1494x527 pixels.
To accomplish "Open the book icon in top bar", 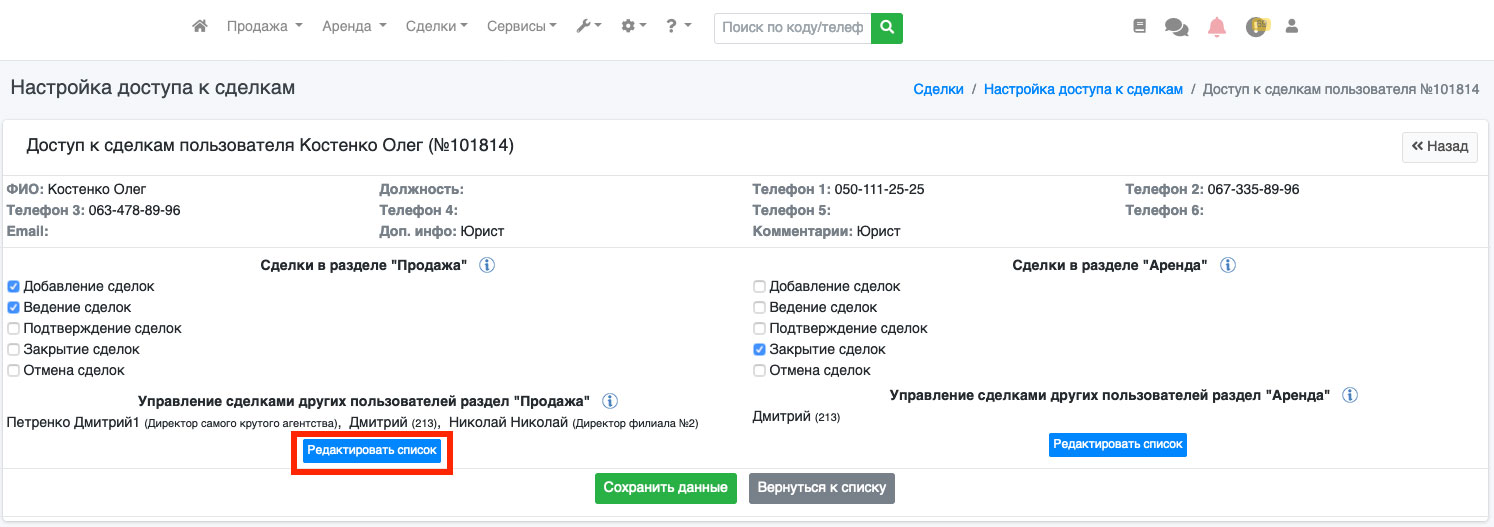I will click(1139, 28).
